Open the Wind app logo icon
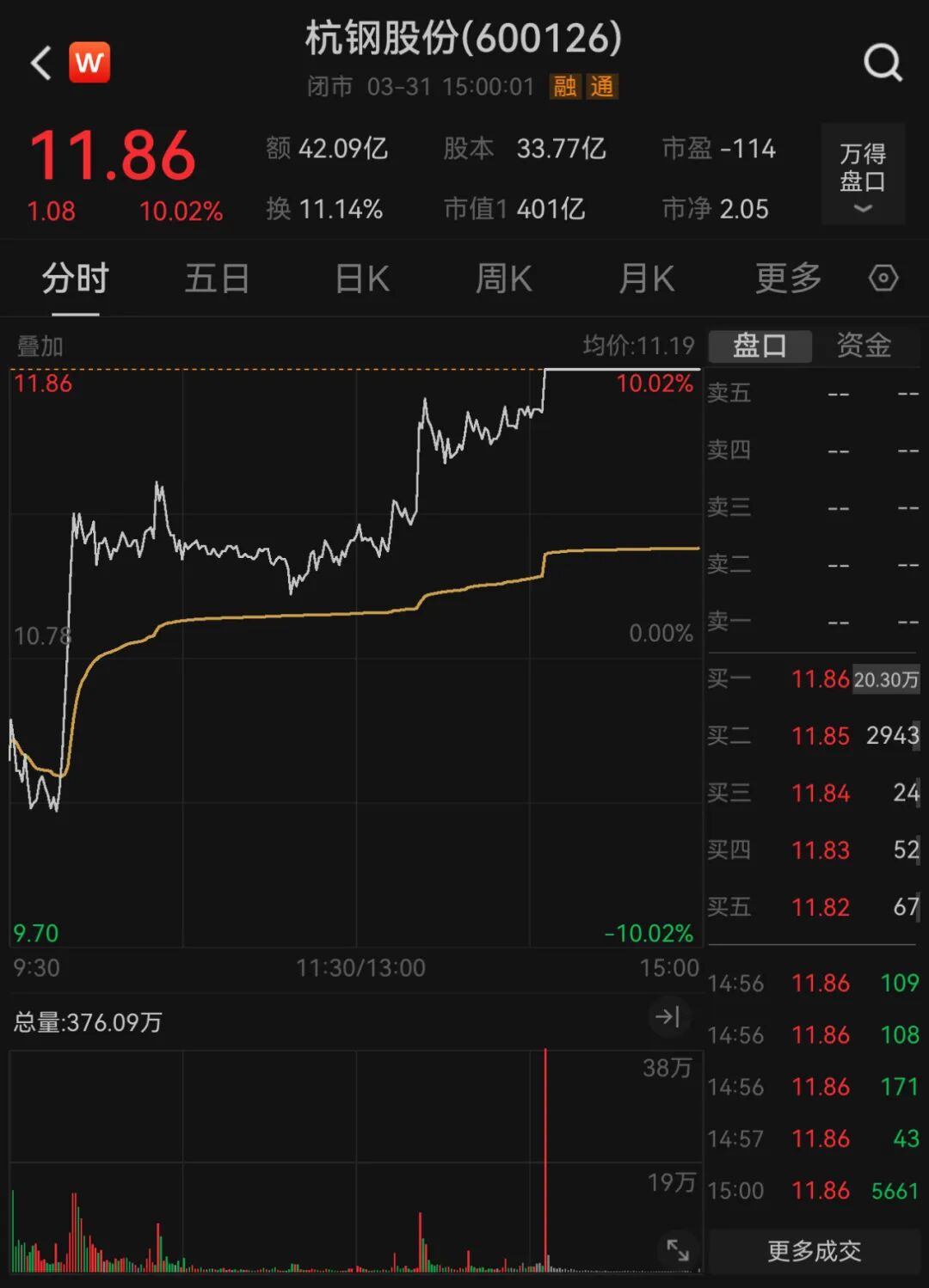The height and width of the screenshot is (1288, 929). coord(90,61)
